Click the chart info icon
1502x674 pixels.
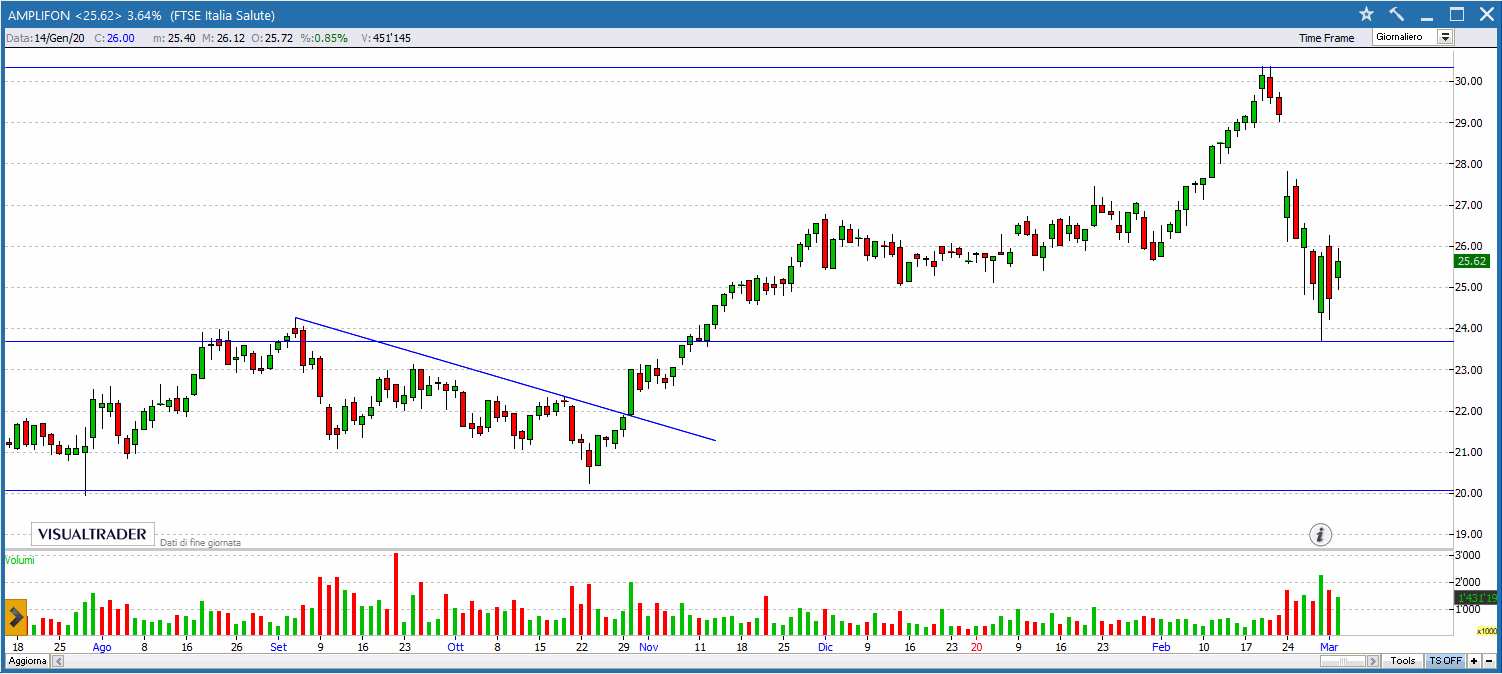point(1320,535)
